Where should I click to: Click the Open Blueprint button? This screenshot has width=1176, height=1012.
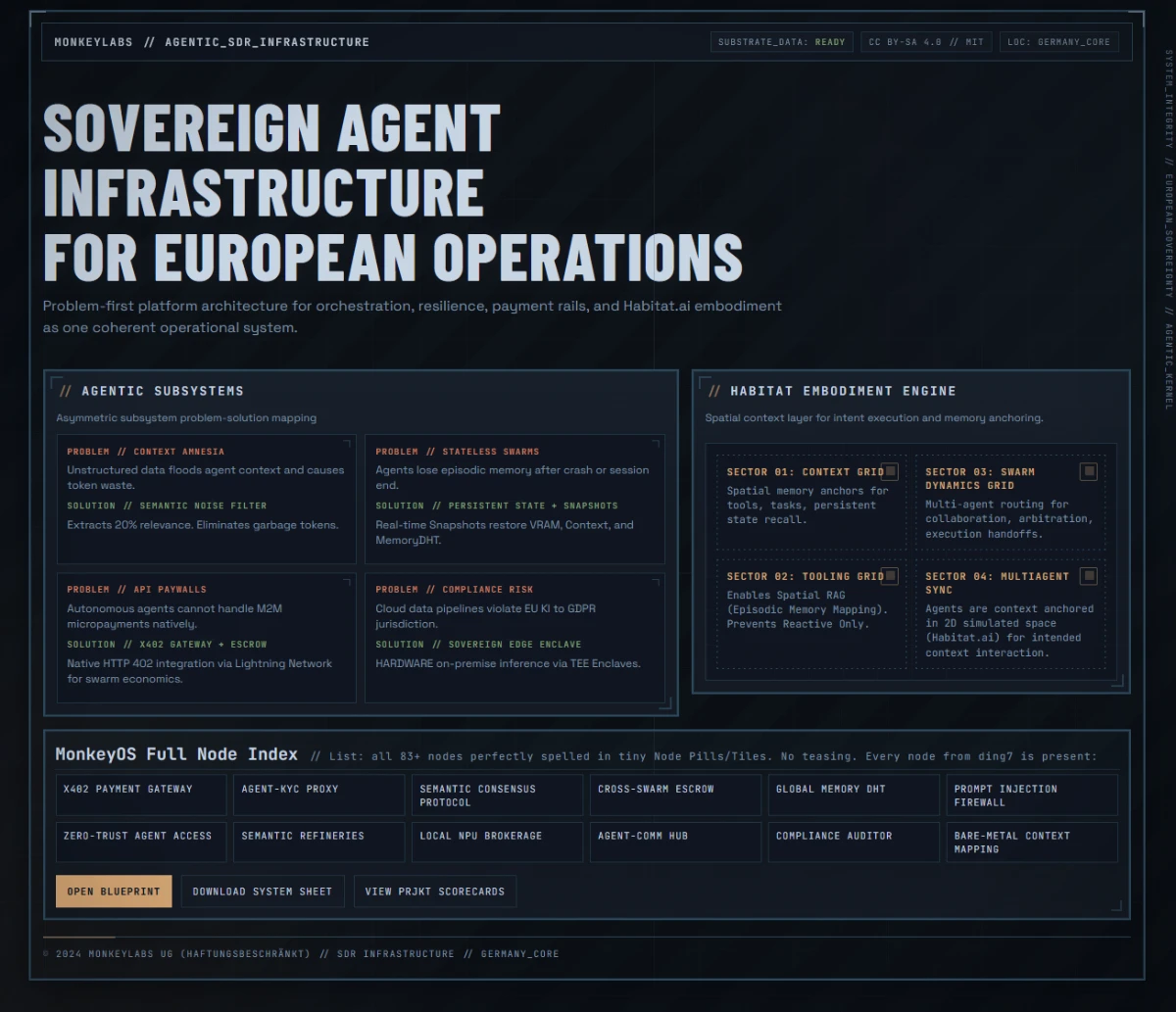pos(114,892)
